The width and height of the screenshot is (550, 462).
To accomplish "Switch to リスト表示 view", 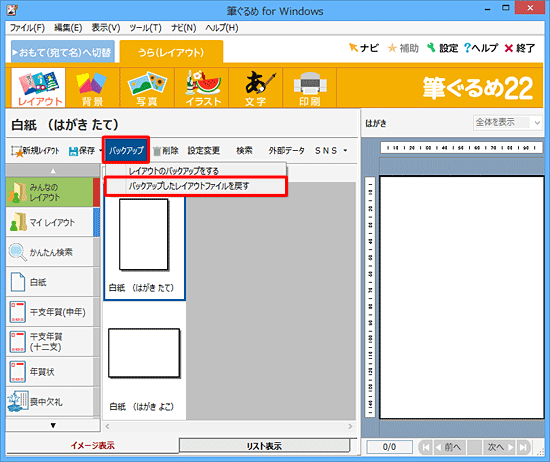I will [x=264, y=446].
